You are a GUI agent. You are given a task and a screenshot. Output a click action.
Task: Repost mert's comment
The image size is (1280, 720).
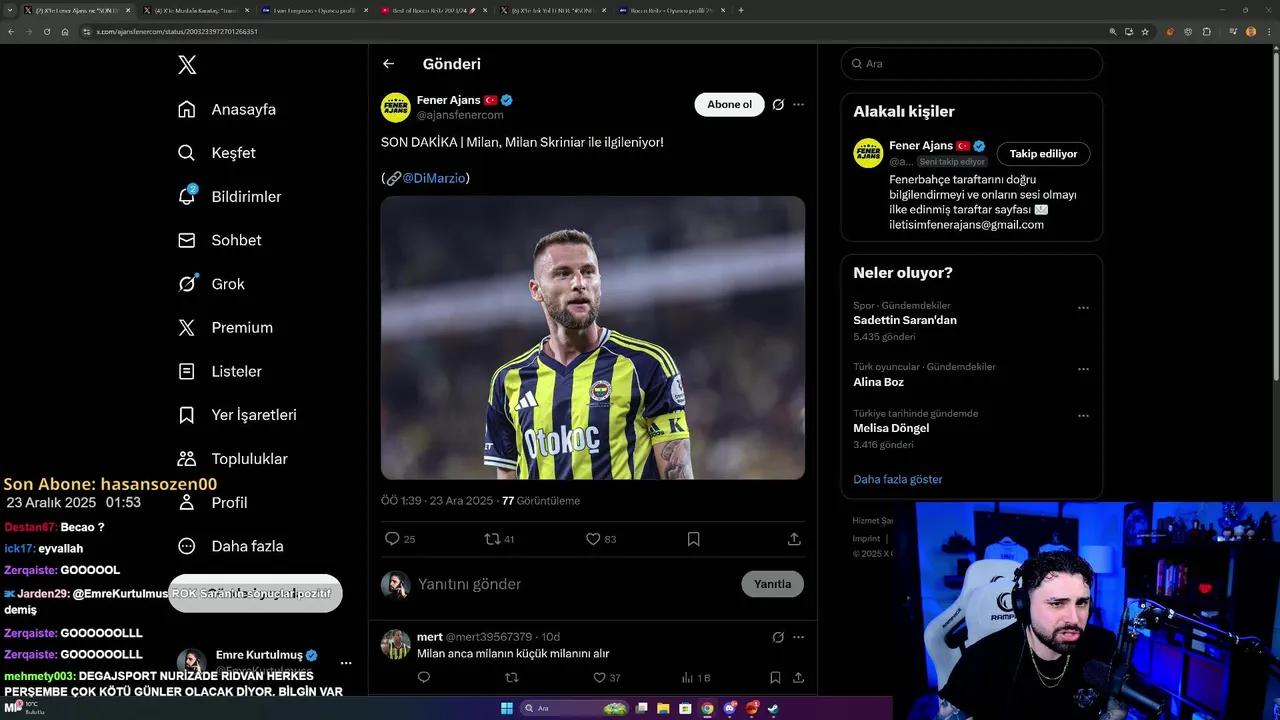(512, 678)
